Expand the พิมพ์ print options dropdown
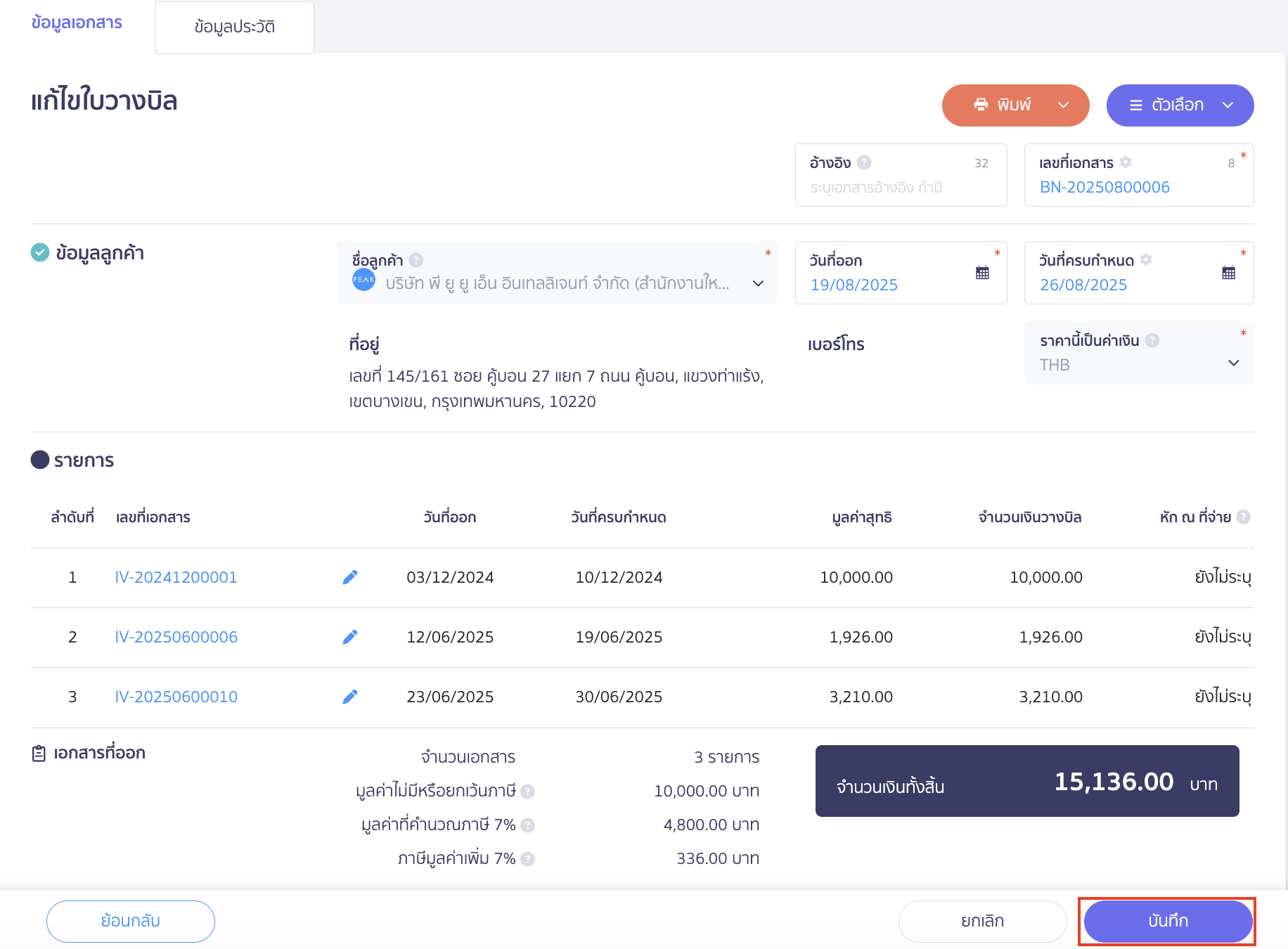Image resolution: width=1288 pixels, height=949 pixels. pyautogui.click(x=1063, y=105)
